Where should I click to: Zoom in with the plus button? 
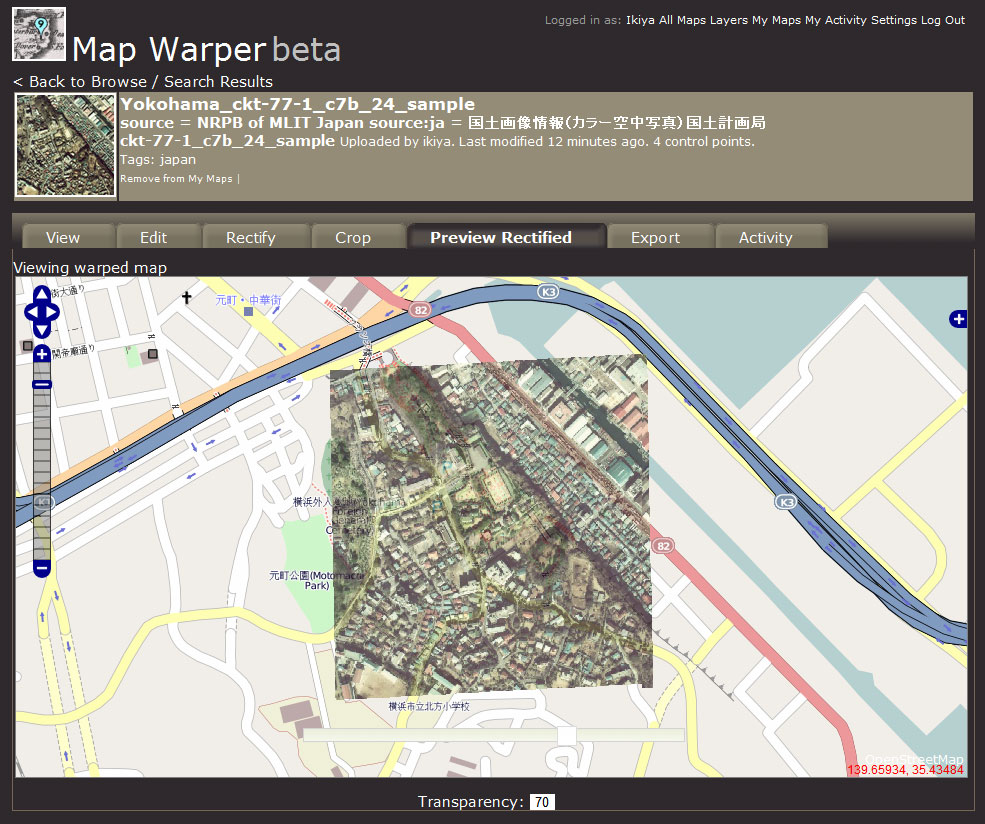pos(42,355)
